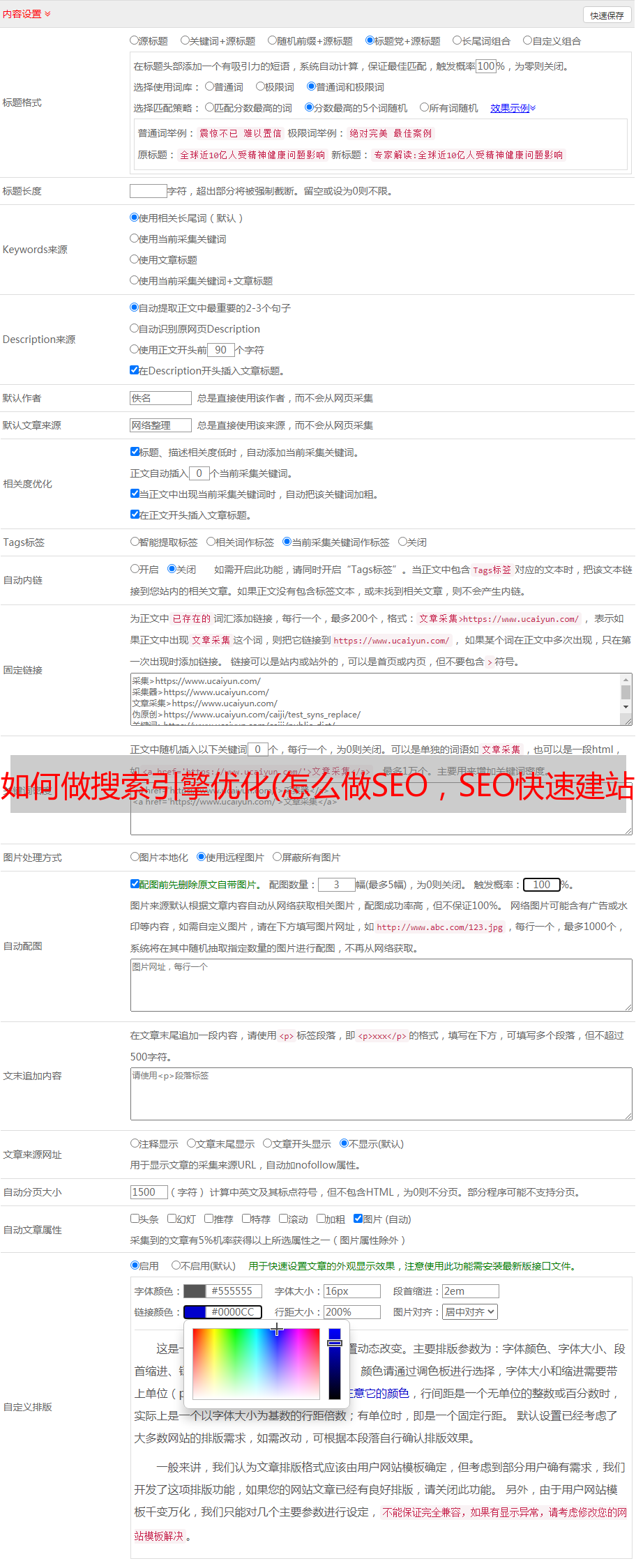Open the 效果示例 link

pos(513,108)
